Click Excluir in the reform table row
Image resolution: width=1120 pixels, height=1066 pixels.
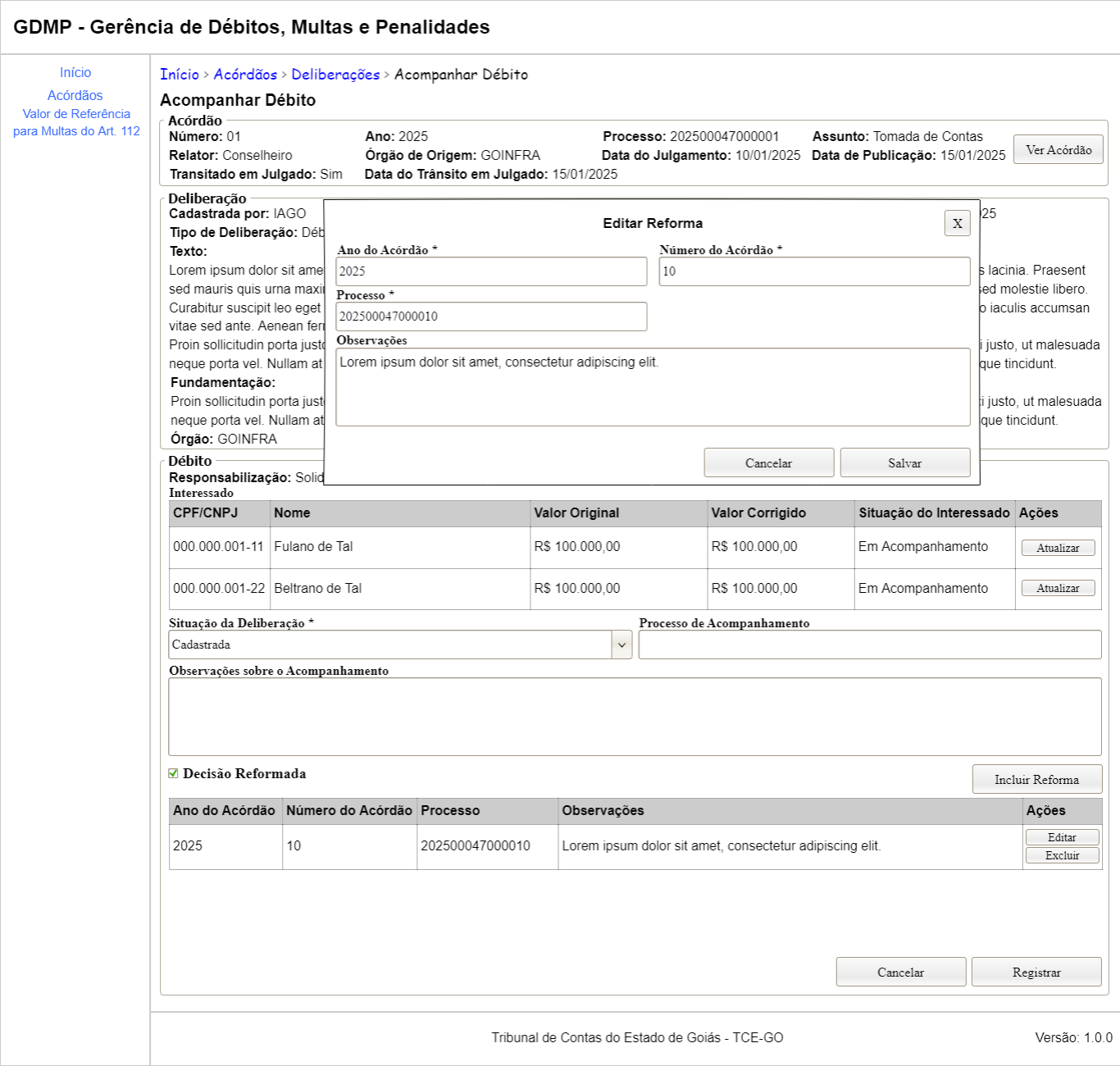(1062, 855)
